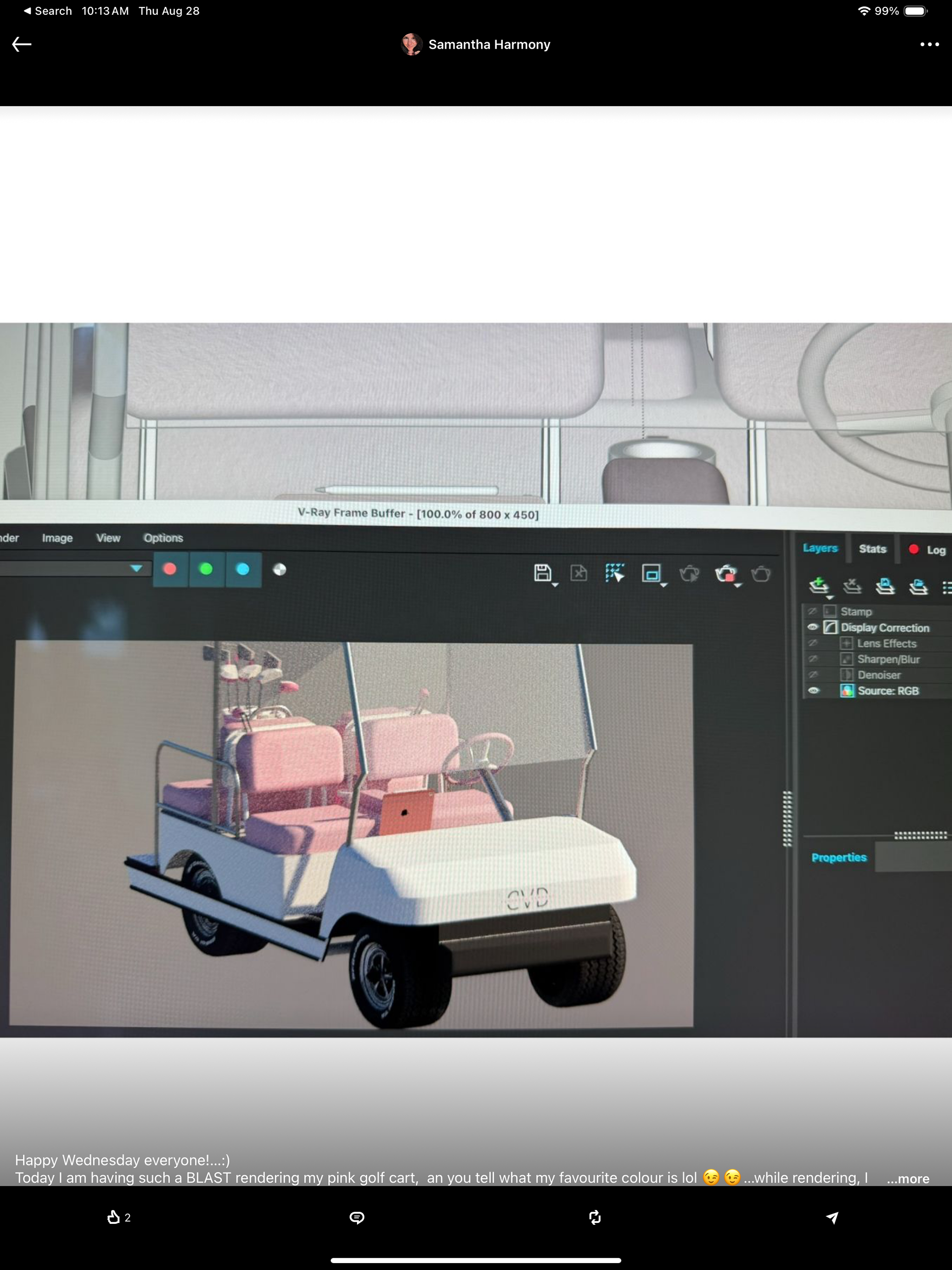Screen dimensions: 952x1270
Task: Click the save layer preset icon
Action: tap(885, 586)
